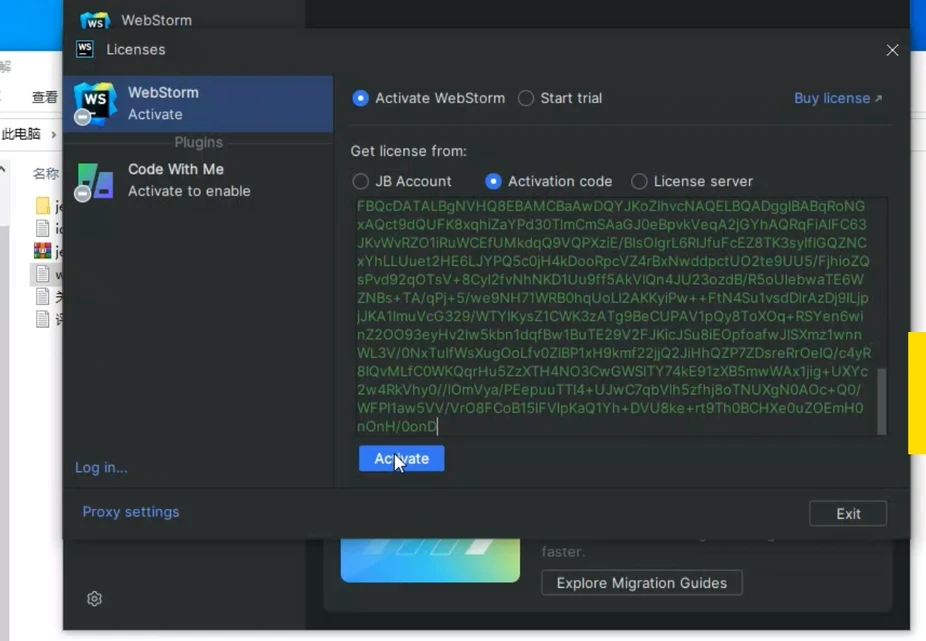Select the Activate WebStorm radio button
This screenshot has width=926, height=641.
360,98
